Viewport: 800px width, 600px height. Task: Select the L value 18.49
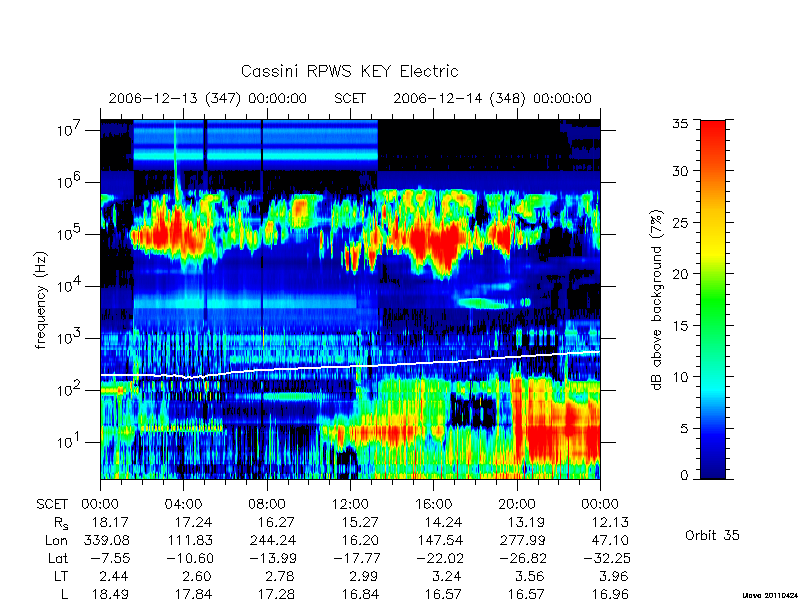(110, 594)
